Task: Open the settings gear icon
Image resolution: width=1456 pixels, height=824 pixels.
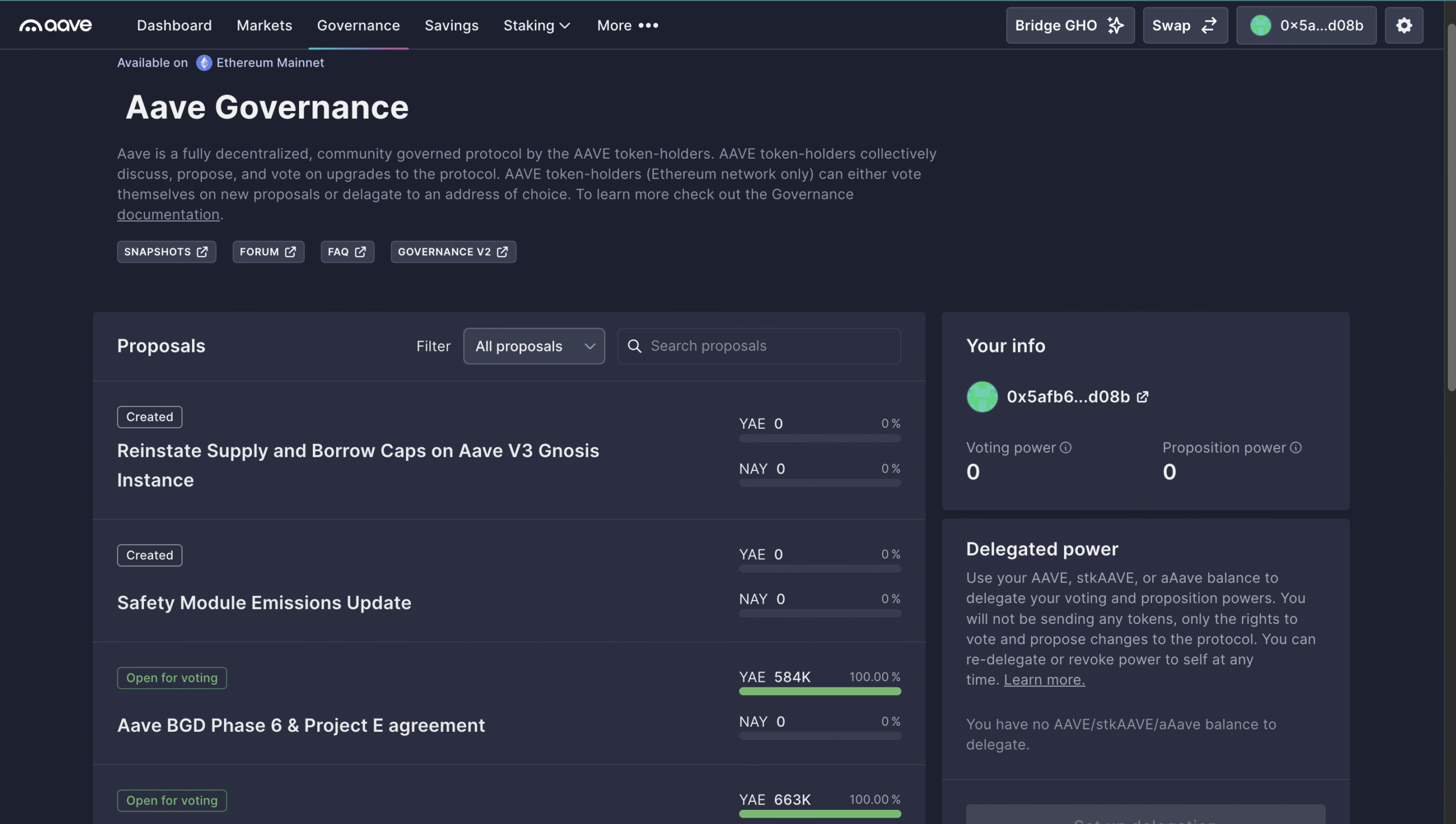Action: pyautogui.click(x=1404, y=26)
